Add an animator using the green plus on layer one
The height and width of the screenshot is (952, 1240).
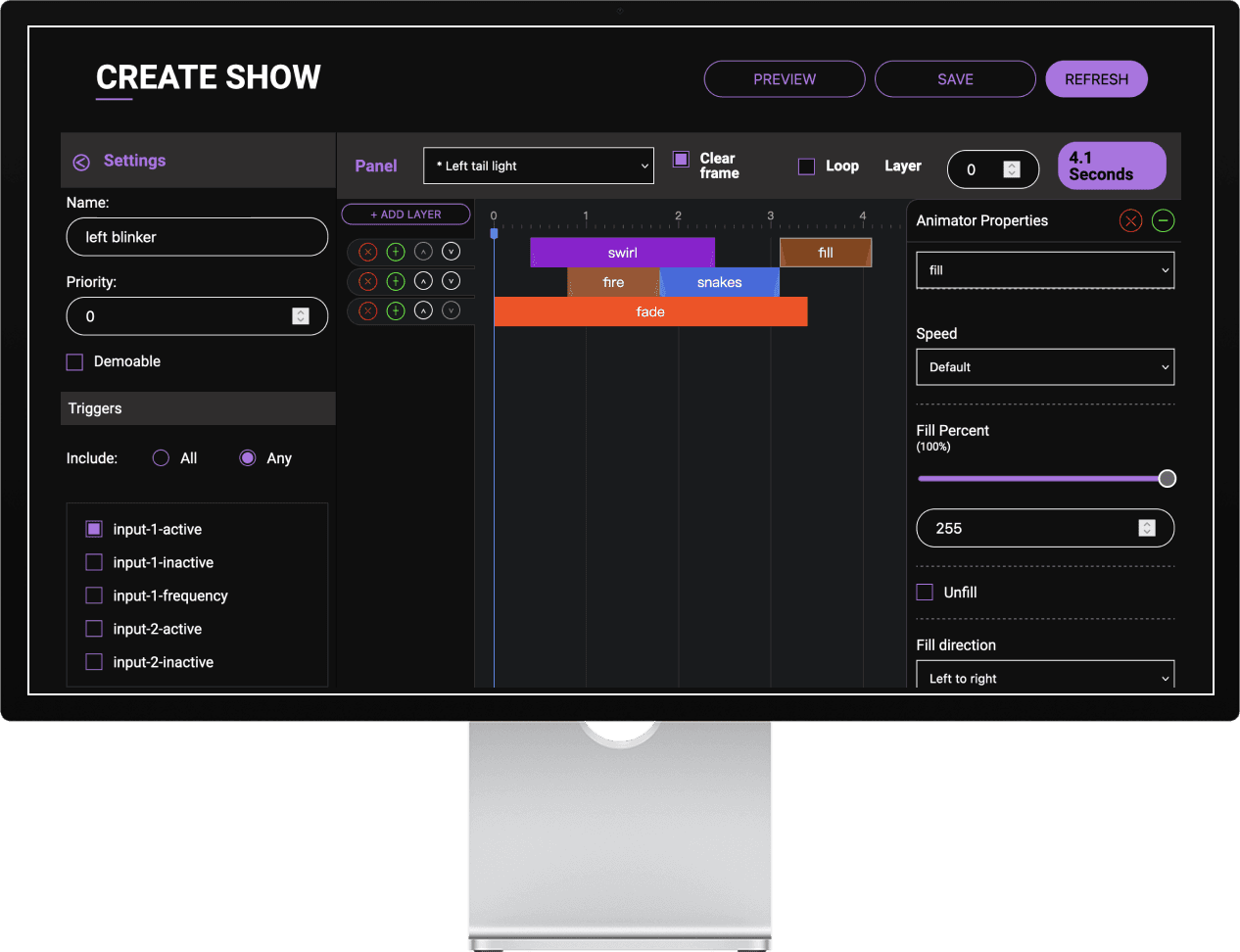(394, 251)
